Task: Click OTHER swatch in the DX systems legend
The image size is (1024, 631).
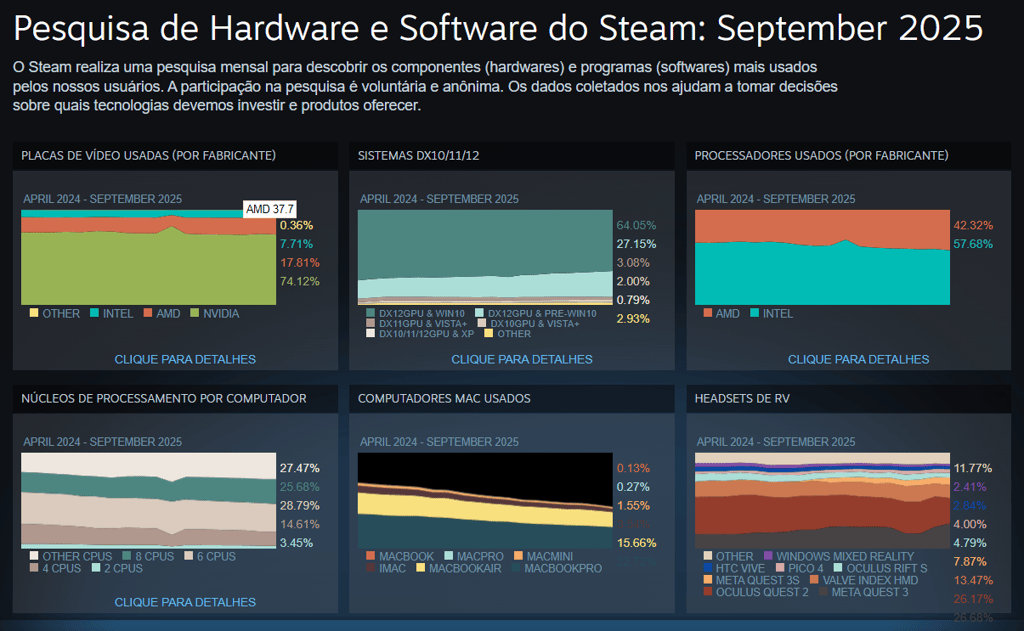Action: click(488, 333)
